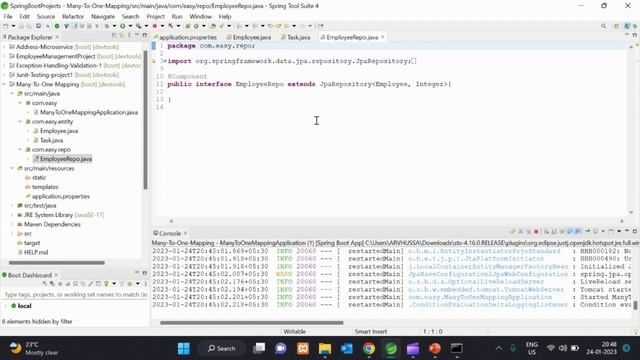Toggle Scroll Lock in Console toolbar
The height and width of the screenshot is (360, 640).
pyautogui.click(x=554, y=231)
